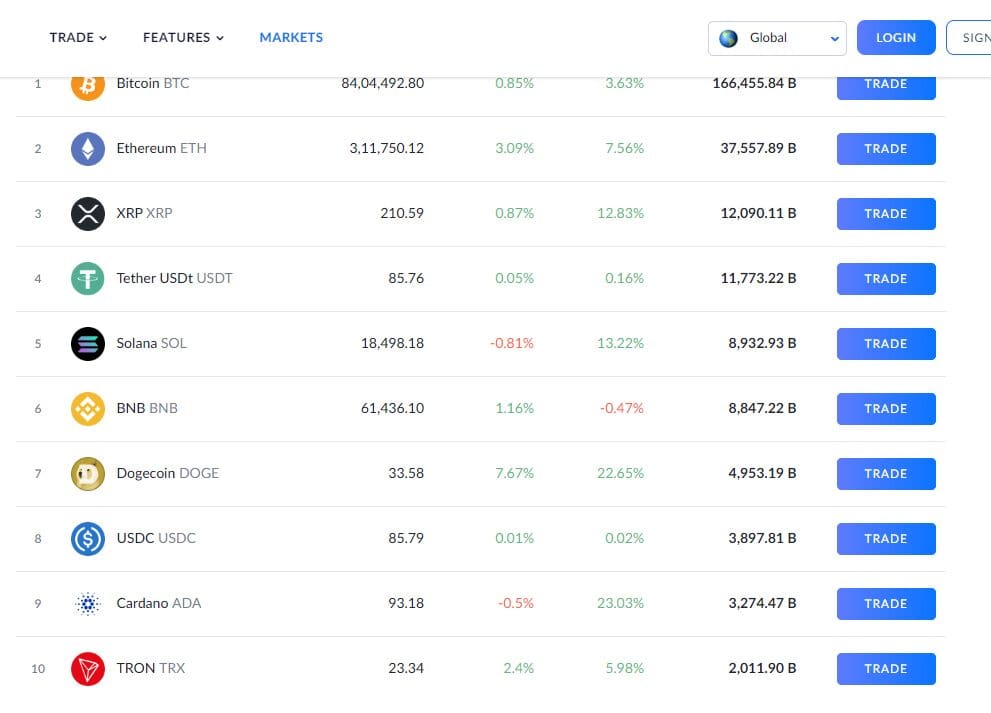991x713 pixels.
Task: Click the Cardano coin logo
Action: click(88, 604)
